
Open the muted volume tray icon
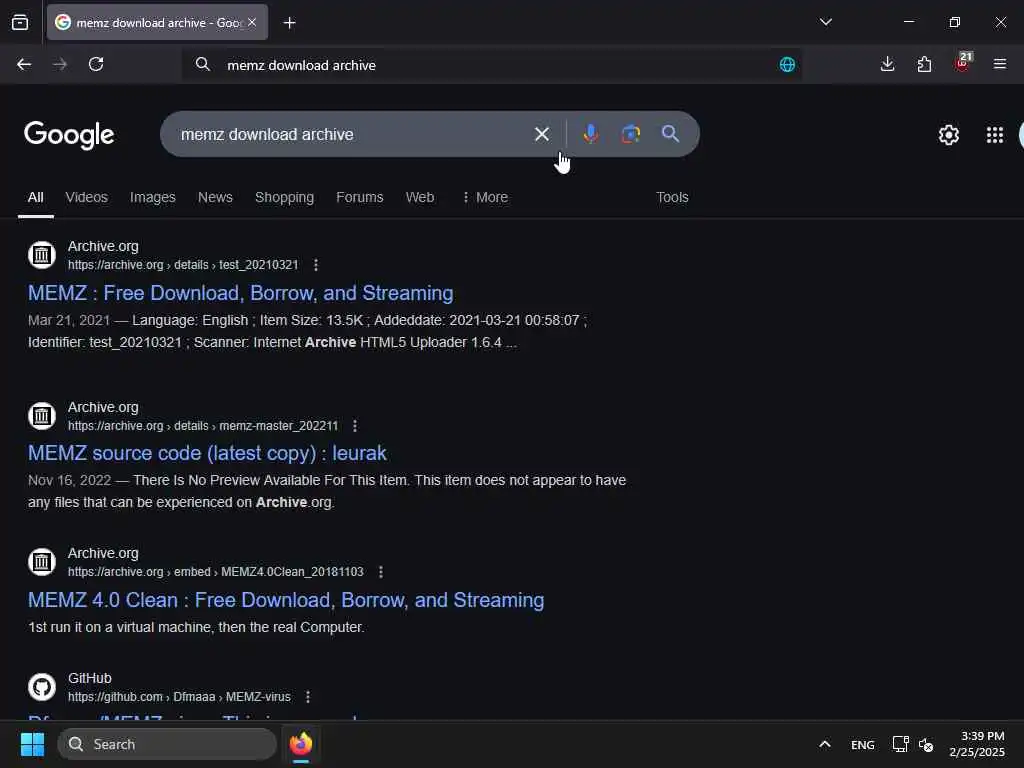coord(926,744)
